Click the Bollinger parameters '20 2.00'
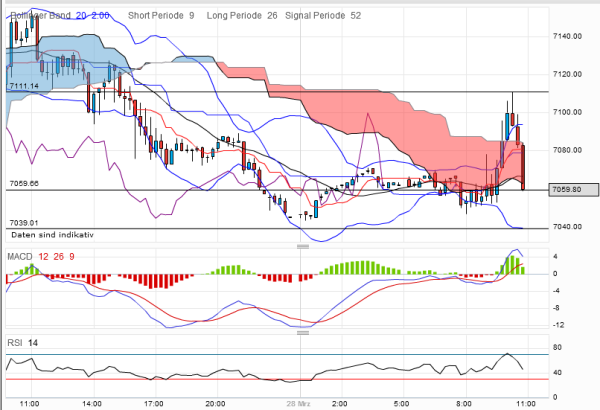The image size is (600, 410). (x=93, y=16)
